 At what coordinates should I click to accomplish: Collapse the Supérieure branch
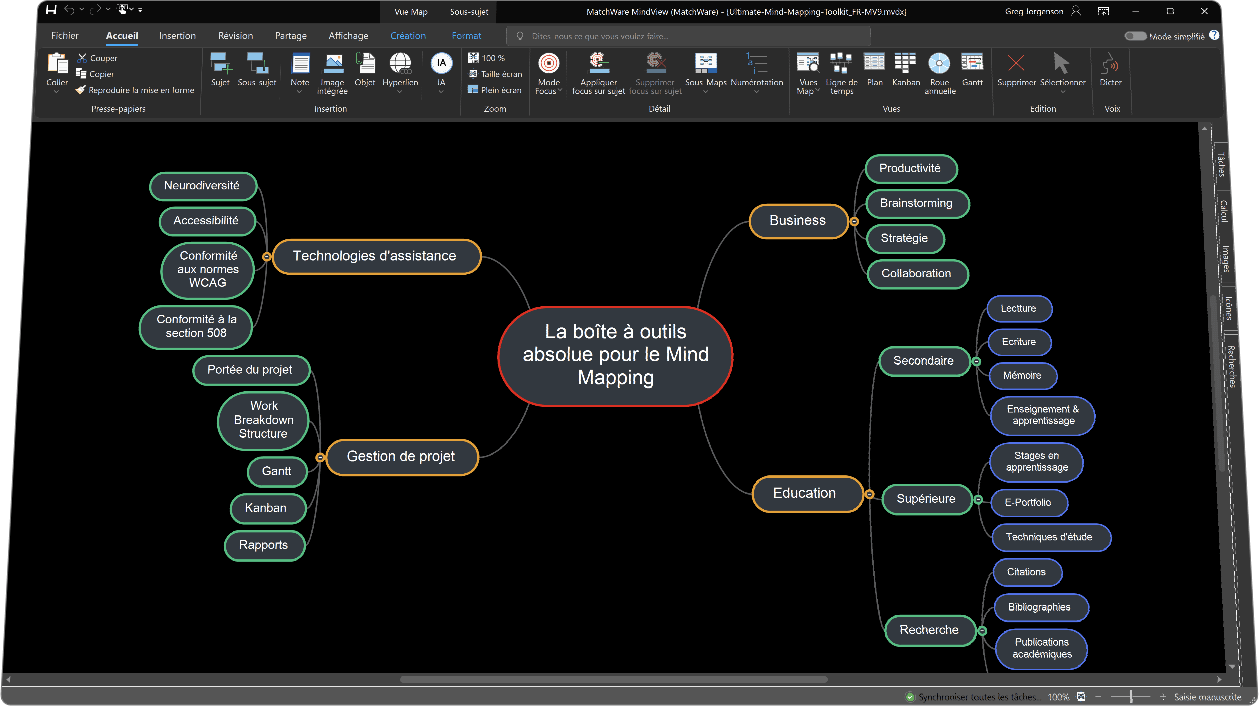(x=980, y=499)
